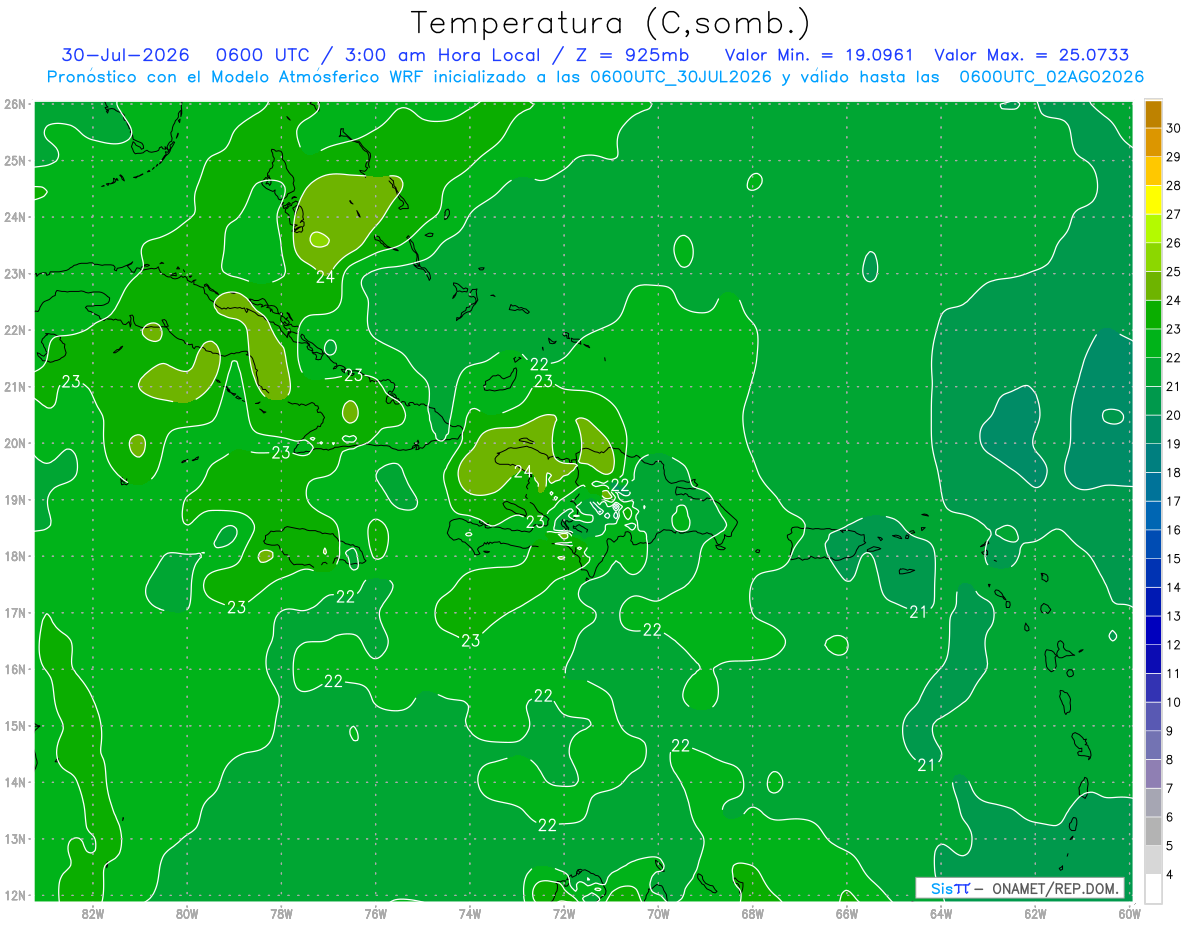
Task: Click the "78W" longitude axis label
Action: 281,913
